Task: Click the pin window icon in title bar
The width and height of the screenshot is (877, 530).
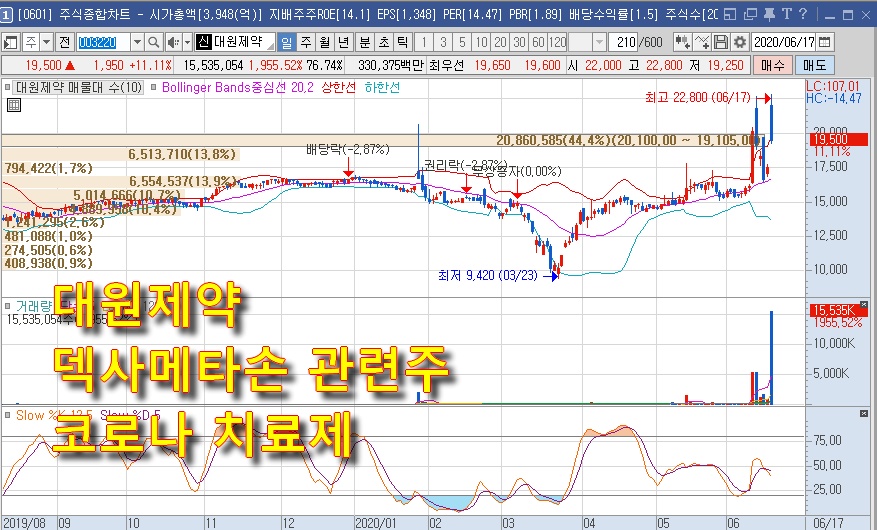Action: (x=770, y=15)
